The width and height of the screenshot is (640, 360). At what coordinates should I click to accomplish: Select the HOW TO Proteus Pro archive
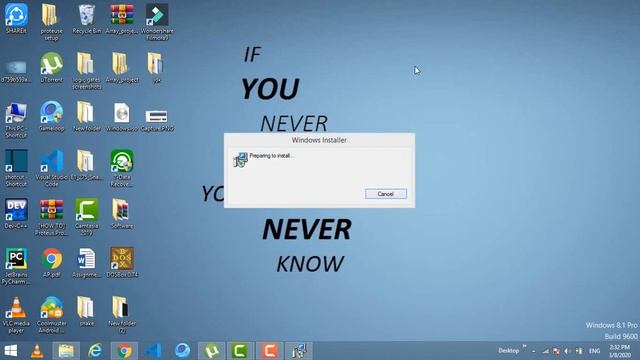click(x=51, y=217)
